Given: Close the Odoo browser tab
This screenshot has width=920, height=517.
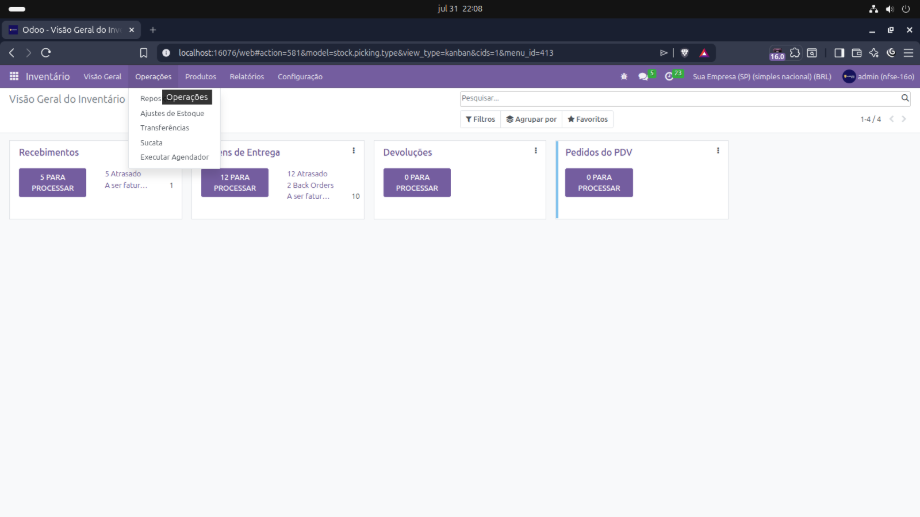Looking at the screenshot, I should 131,30.
